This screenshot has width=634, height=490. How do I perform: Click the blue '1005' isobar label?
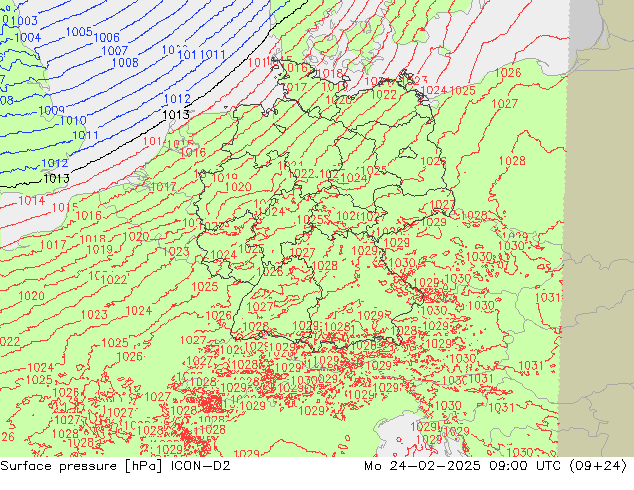[x=79, y=32]
